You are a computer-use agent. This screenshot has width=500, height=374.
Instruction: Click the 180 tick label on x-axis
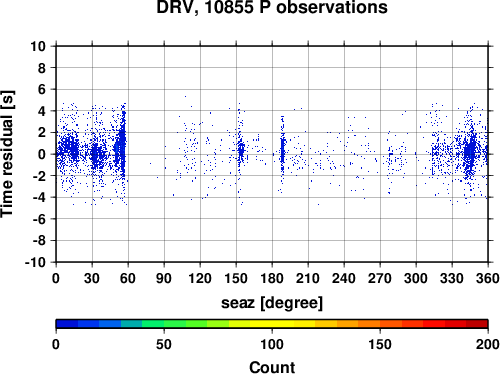(272, 278)
